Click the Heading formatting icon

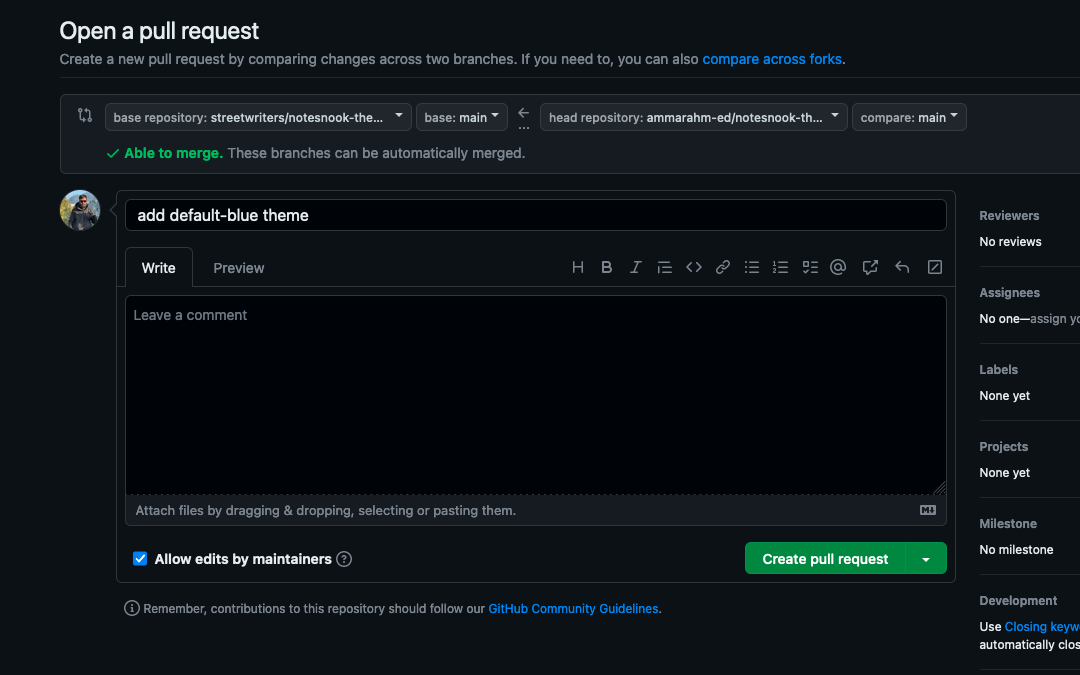click(578, 267)
